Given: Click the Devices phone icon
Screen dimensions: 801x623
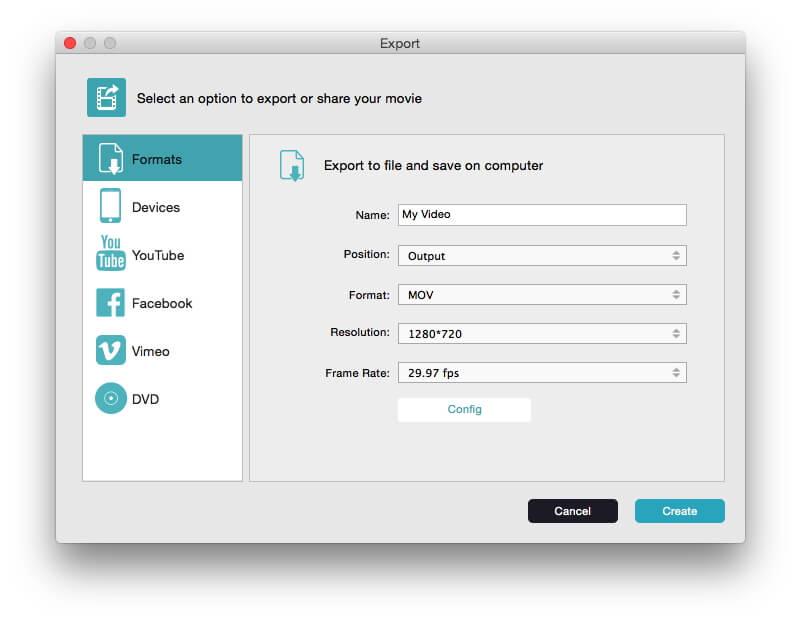Looking at the screenshot, I should [110, 206].
